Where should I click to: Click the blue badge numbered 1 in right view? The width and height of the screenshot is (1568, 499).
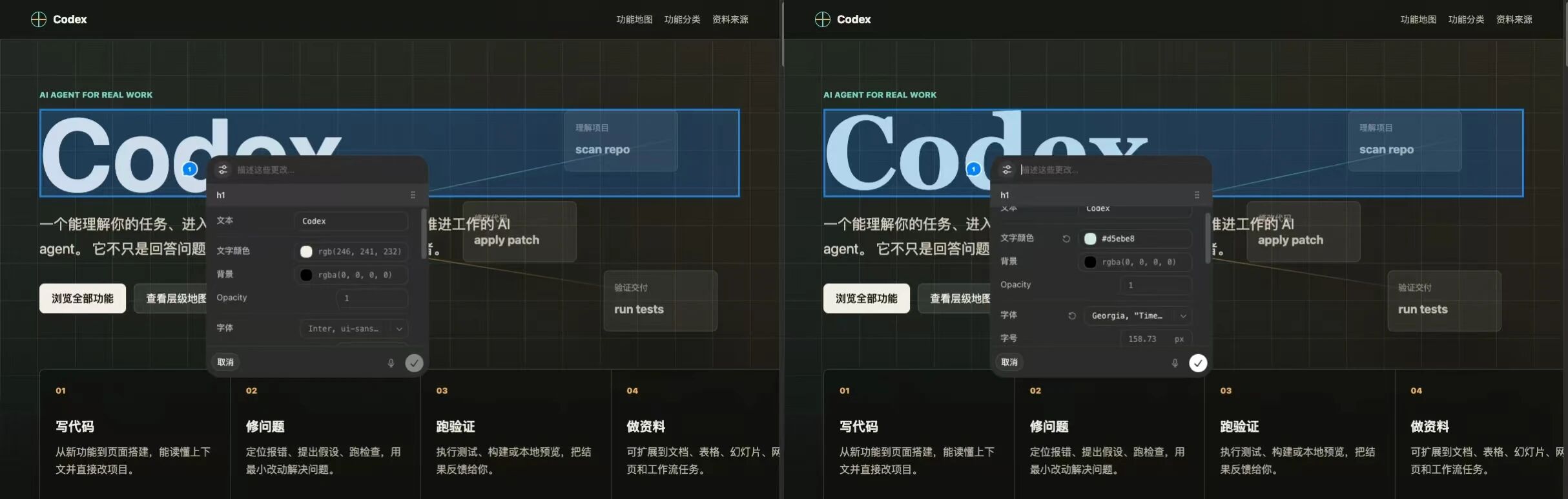tap(974, 169)
